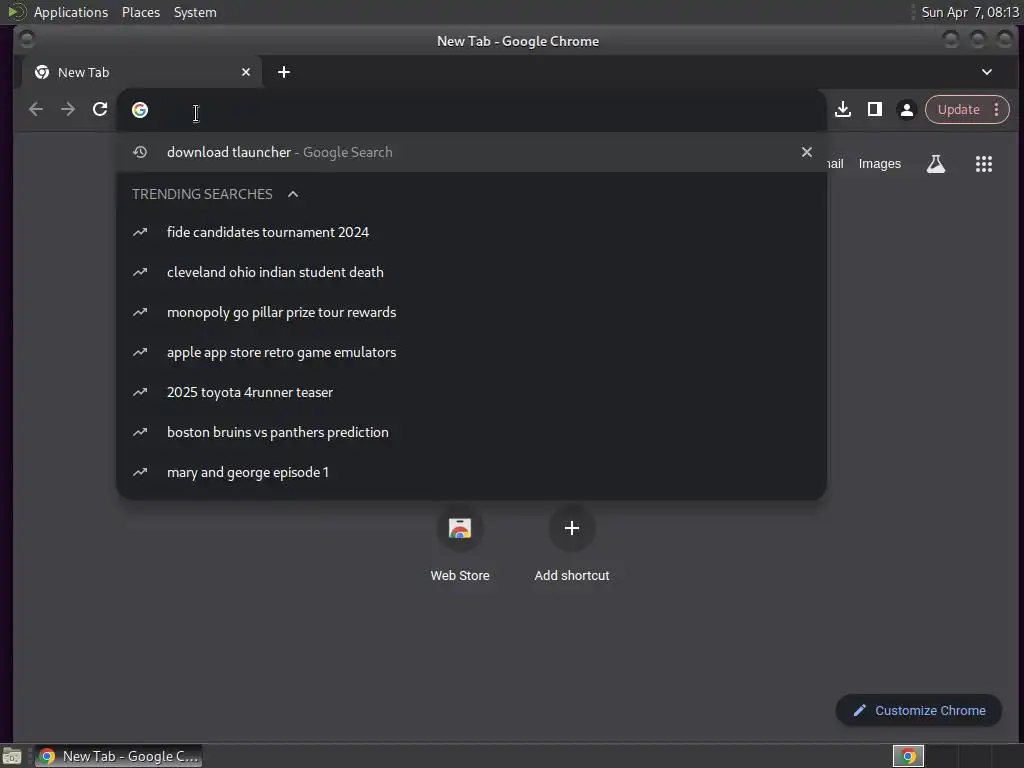Image resolution: width=1024 pixels, height=768 pixels.
Task: Choose cleveland ohio indian student death suggestion
Action: (x=472, y=272)
